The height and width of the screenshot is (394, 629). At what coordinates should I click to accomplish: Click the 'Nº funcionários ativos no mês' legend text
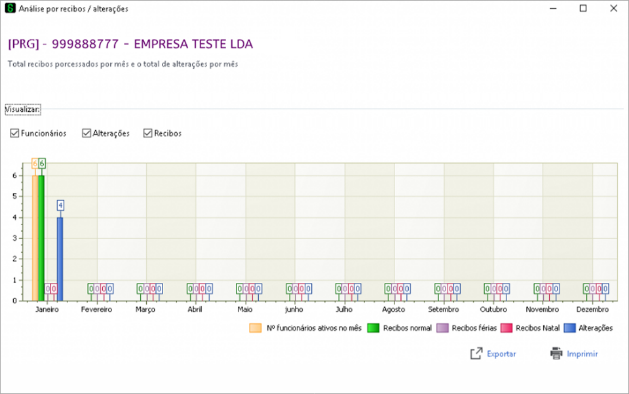[314, 328]
